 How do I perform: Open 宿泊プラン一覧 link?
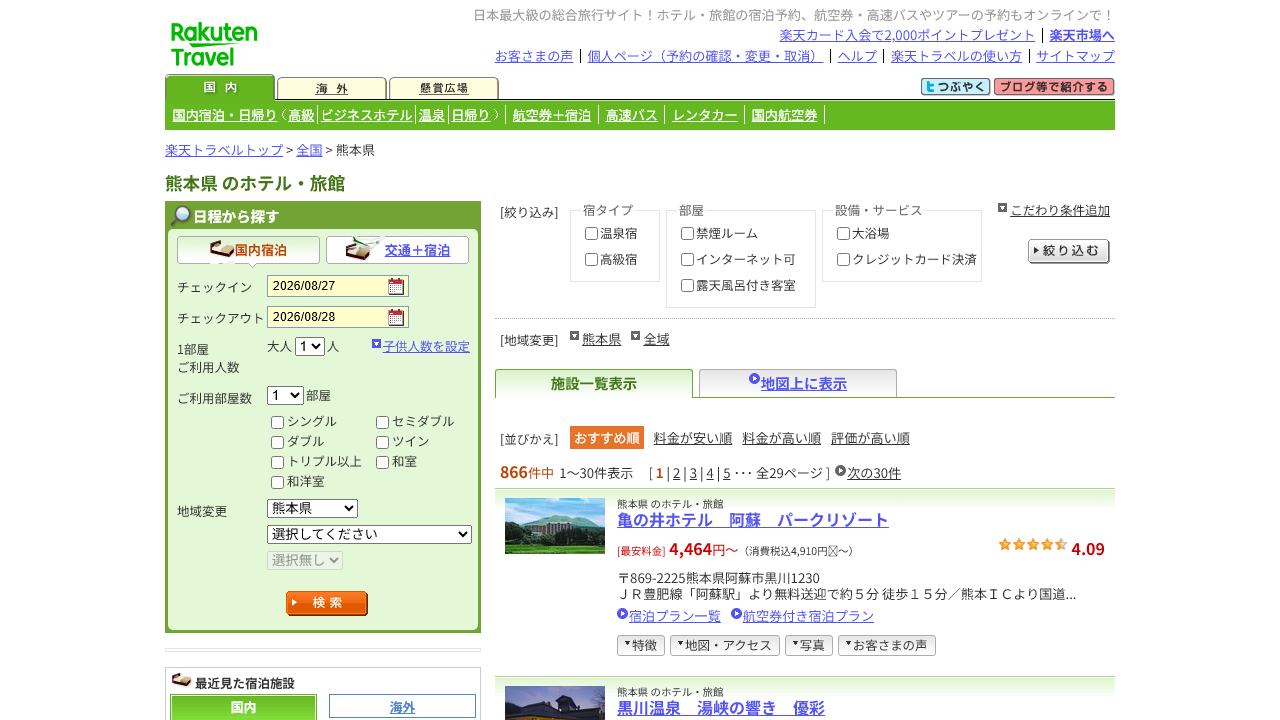[x=675, y=616]
